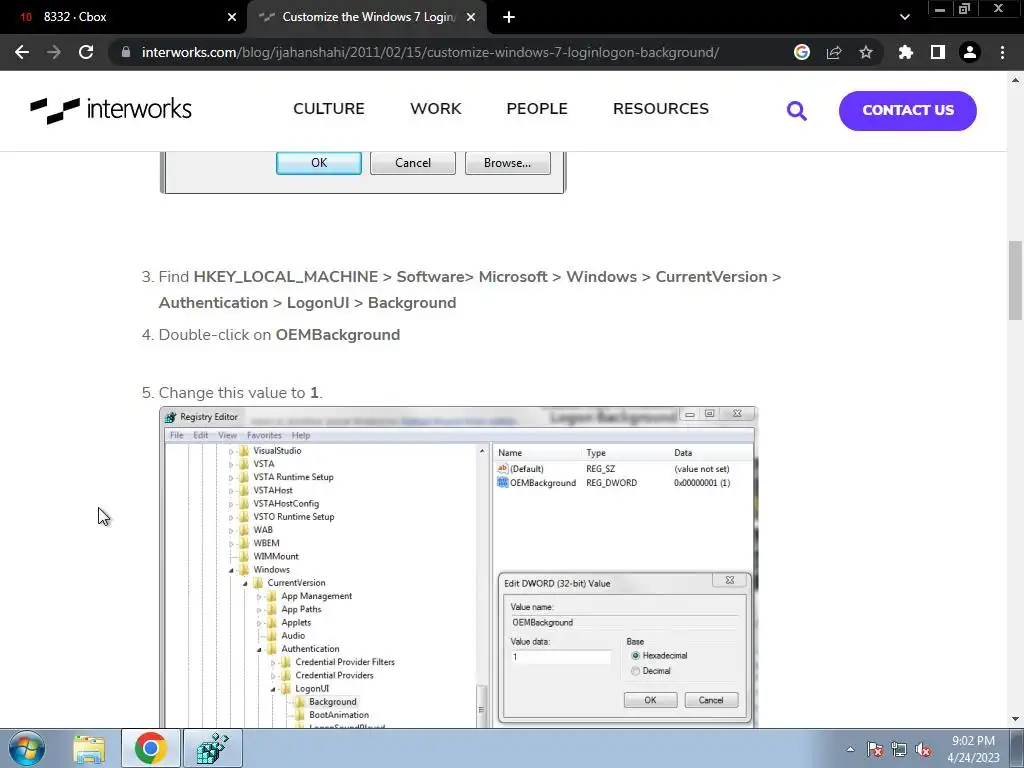1024x768 pixels.
Task: Open a new browser tab
Action: click(x=509, y=17)
